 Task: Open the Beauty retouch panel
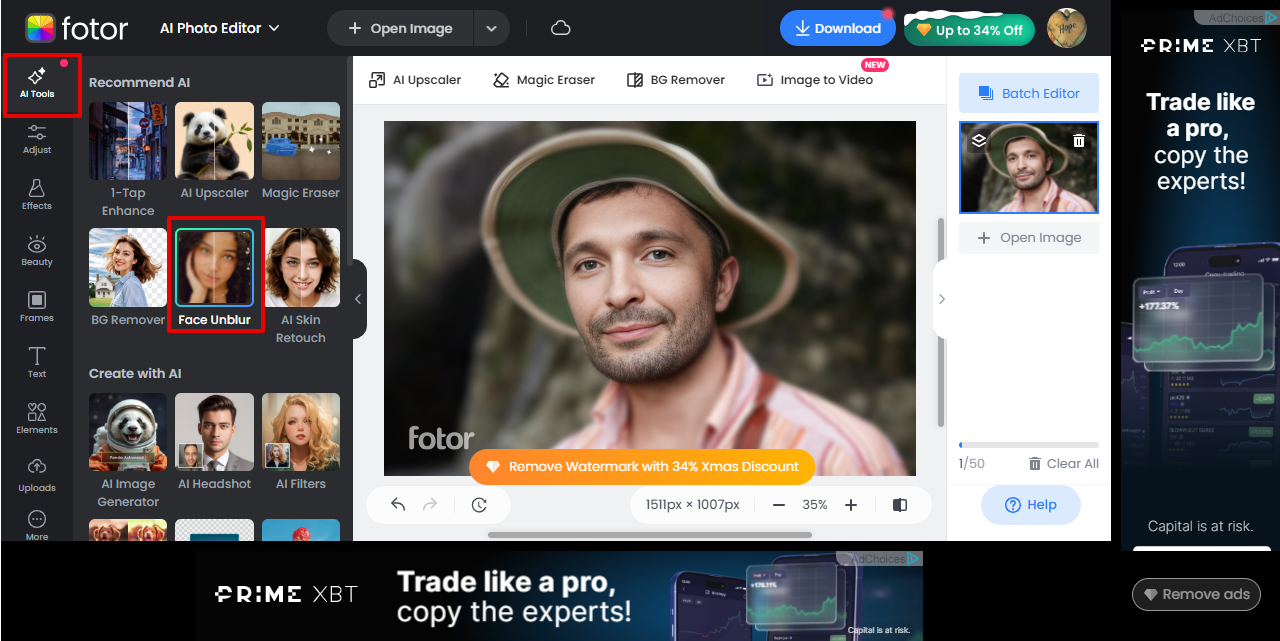point(36,250)
